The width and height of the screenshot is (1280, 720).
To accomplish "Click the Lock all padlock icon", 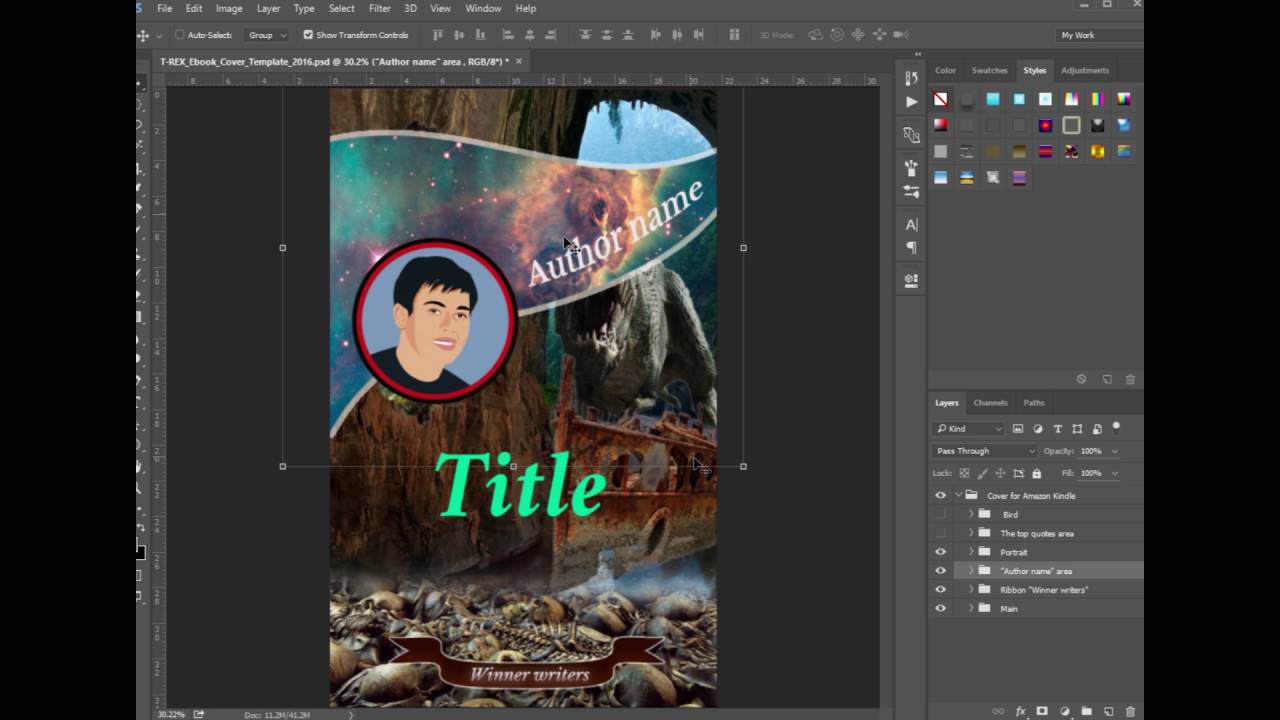I will coord(1036,473).
